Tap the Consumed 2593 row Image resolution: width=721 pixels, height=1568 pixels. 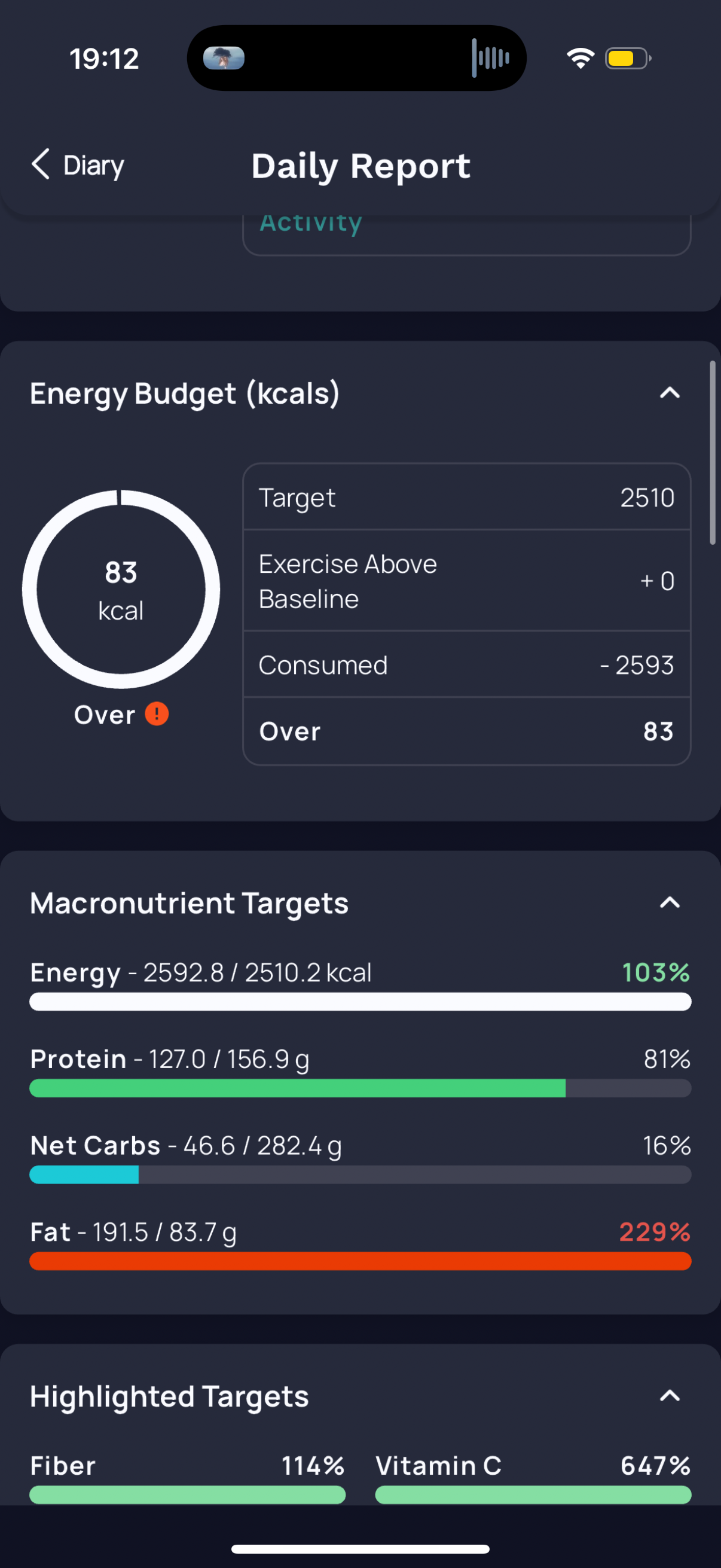click(467, 665)
